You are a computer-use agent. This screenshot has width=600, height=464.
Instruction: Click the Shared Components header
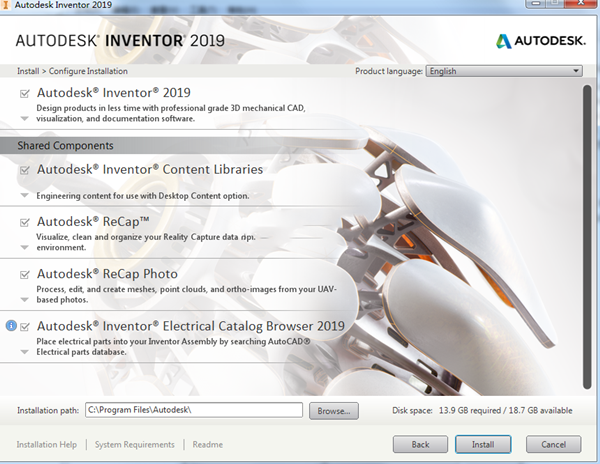point(65,146)
